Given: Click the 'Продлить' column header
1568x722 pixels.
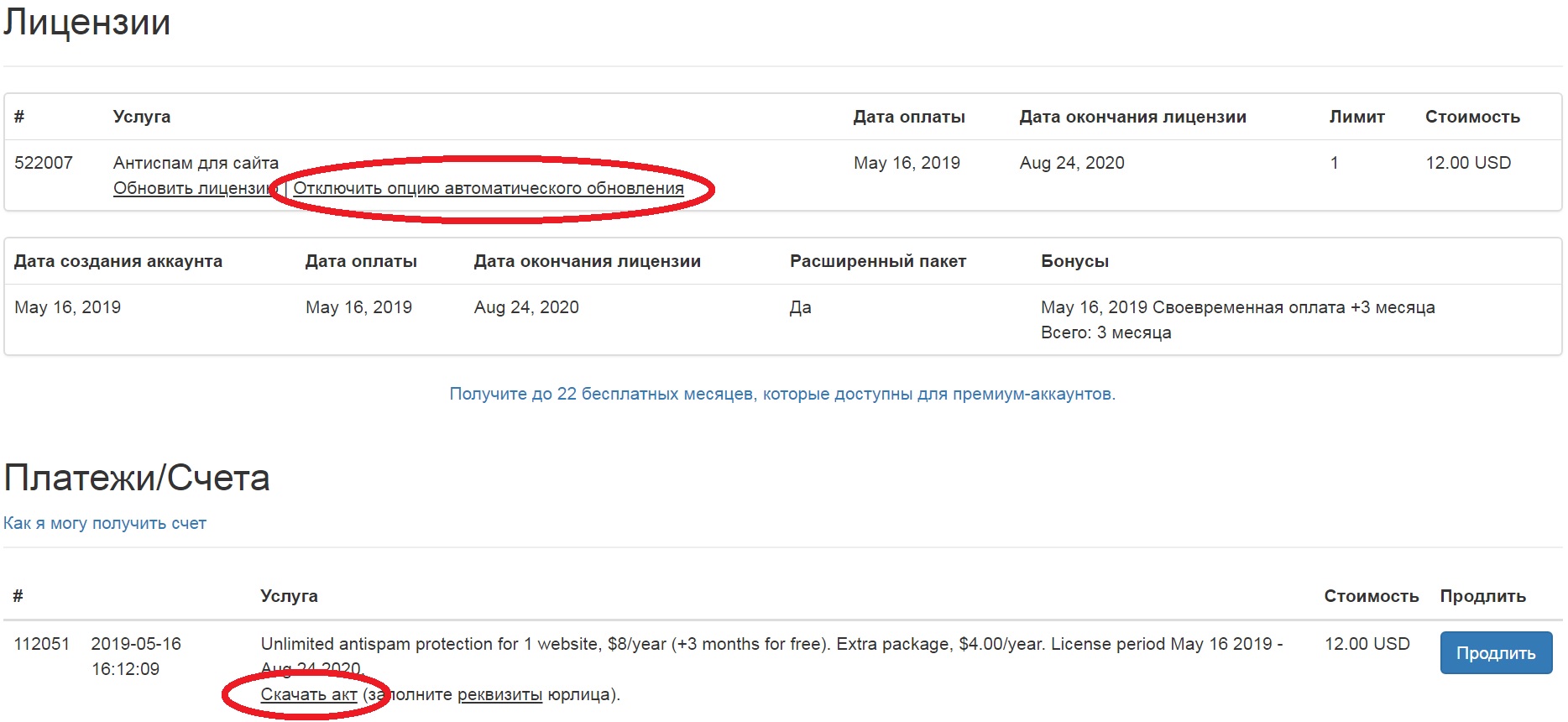Looking at the screenshot, I should 1483,596.
